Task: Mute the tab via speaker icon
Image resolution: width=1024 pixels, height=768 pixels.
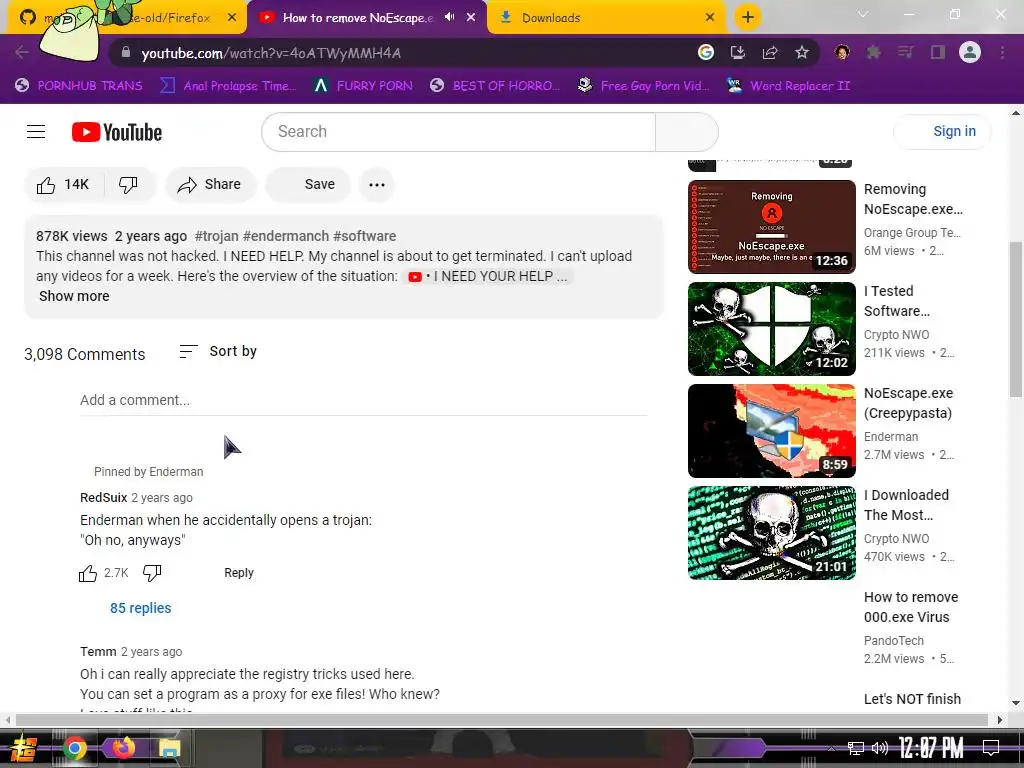Action: coord(449,17)
